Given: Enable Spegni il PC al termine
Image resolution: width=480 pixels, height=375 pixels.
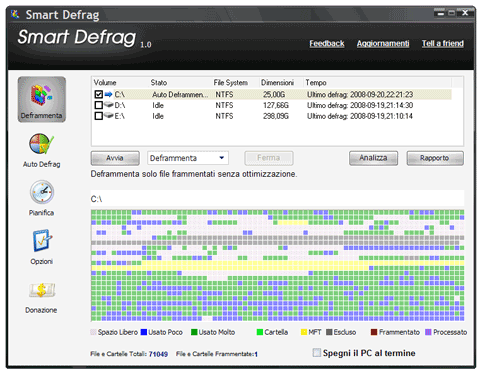Looking at the screenshot, I should tap(317, 352).
